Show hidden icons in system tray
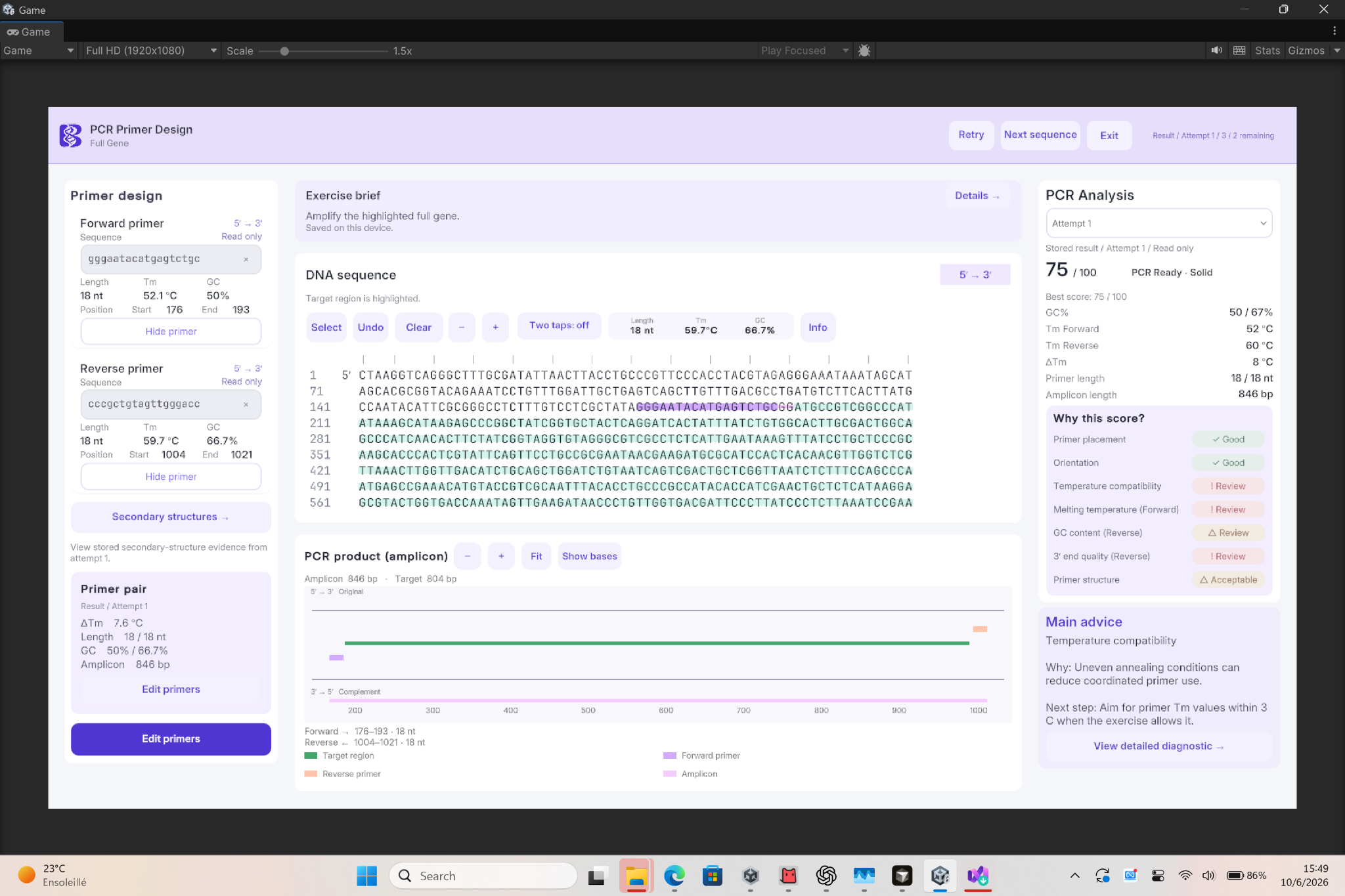Viewport: 1345px width, 896px height. click(x=1074, y=875)
